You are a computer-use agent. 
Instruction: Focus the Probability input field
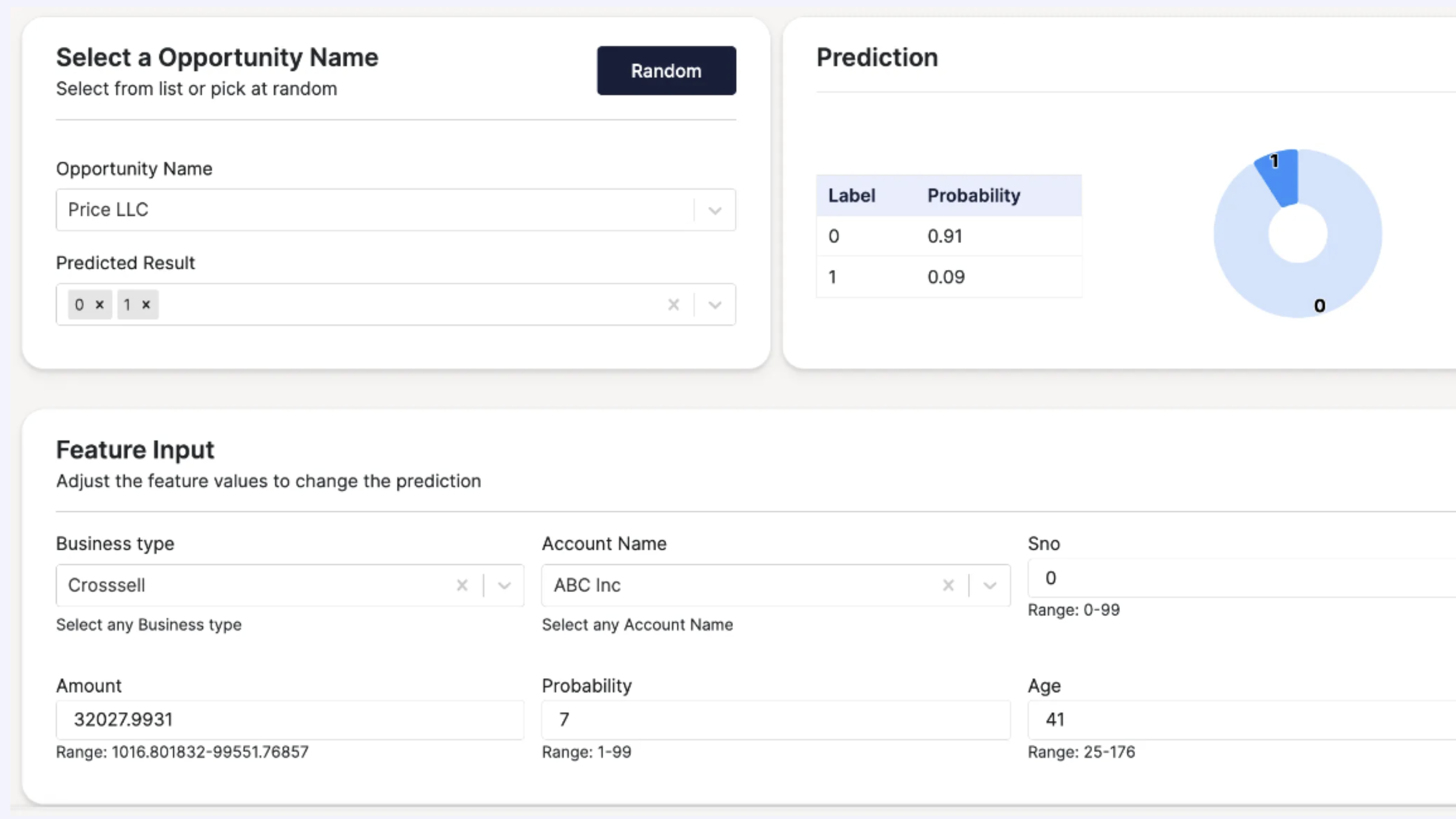(x=775, y=719)
